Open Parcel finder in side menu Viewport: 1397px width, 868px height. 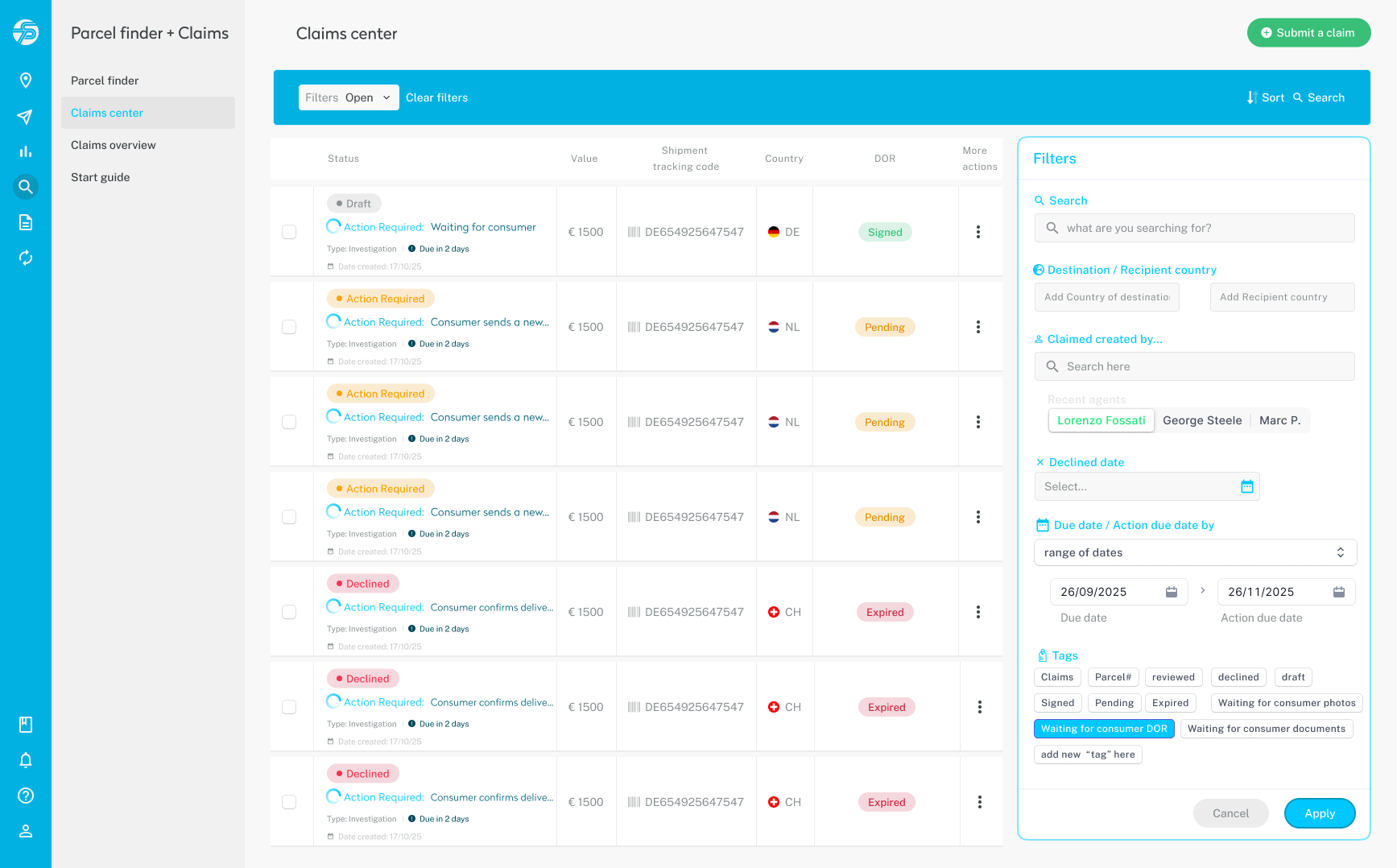(105, 81)
